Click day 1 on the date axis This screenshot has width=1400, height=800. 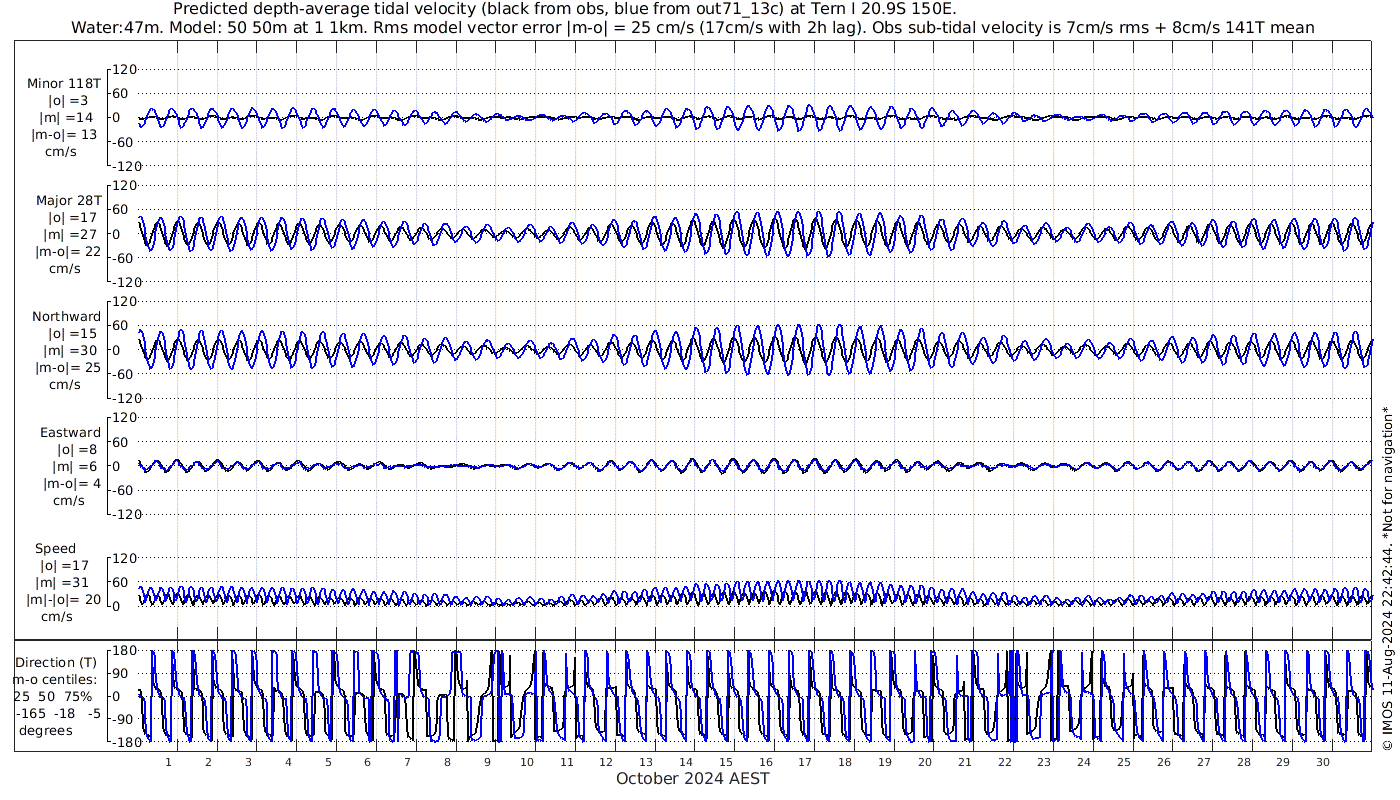[x=168, y=762]
